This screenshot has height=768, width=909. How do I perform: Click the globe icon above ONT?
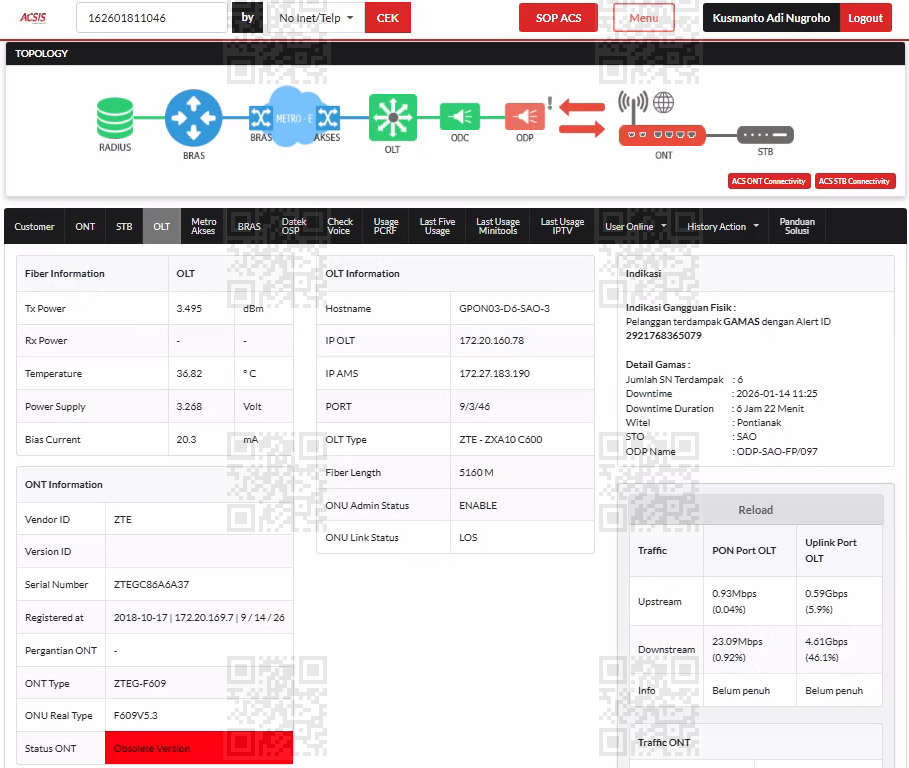point(664,103)
